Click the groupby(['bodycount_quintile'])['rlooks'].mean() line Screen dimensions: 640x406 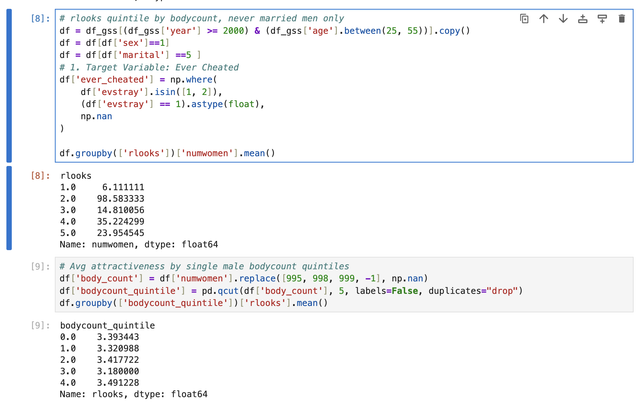pyautogui.click(x=193, y=303)
